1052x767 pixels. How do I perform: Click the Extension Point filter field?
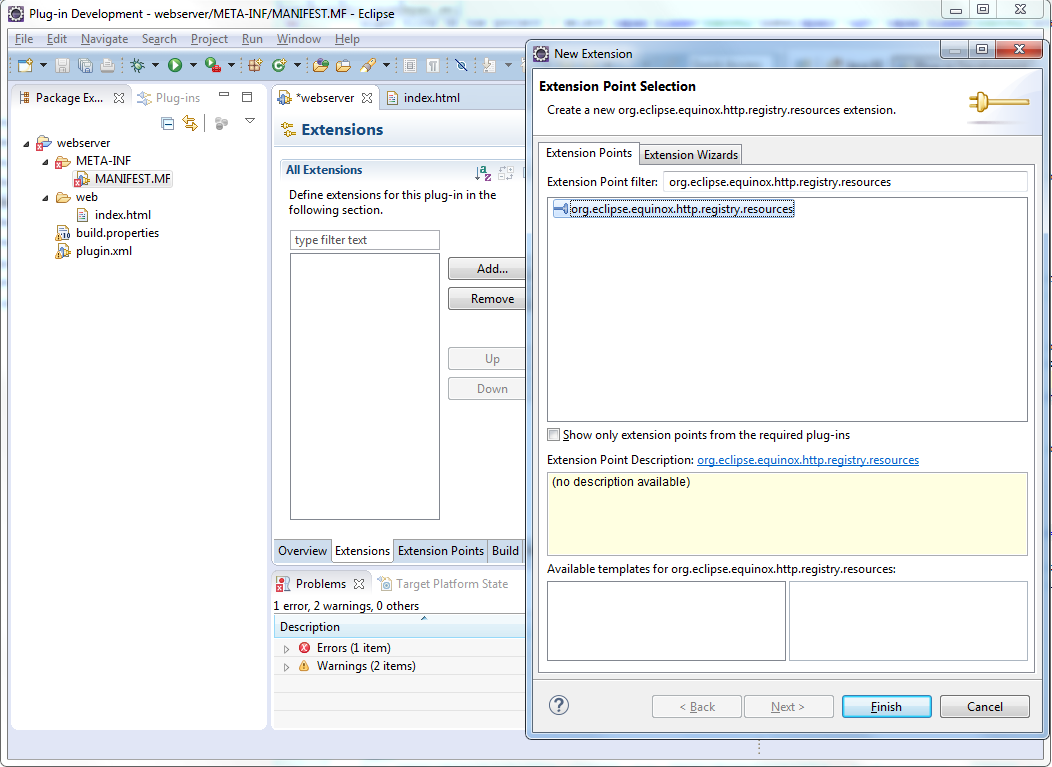pyautogui.click(x=845, y=183)
